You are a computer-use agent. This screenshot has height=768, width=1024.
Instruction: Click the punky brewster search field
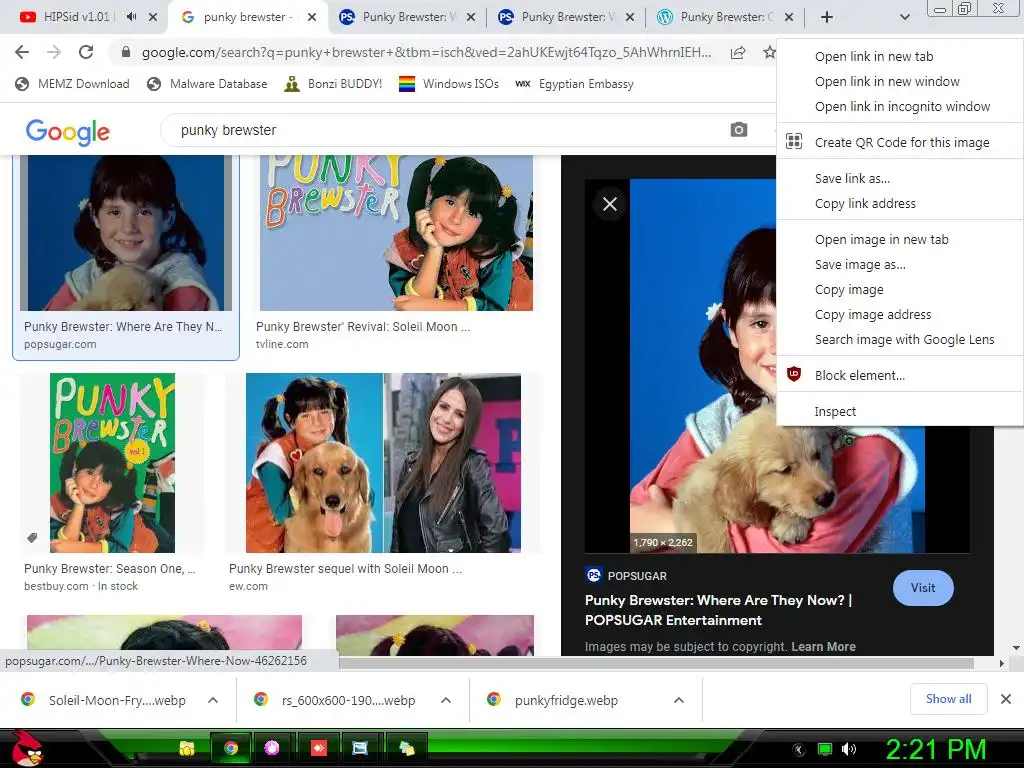point(444,130)
